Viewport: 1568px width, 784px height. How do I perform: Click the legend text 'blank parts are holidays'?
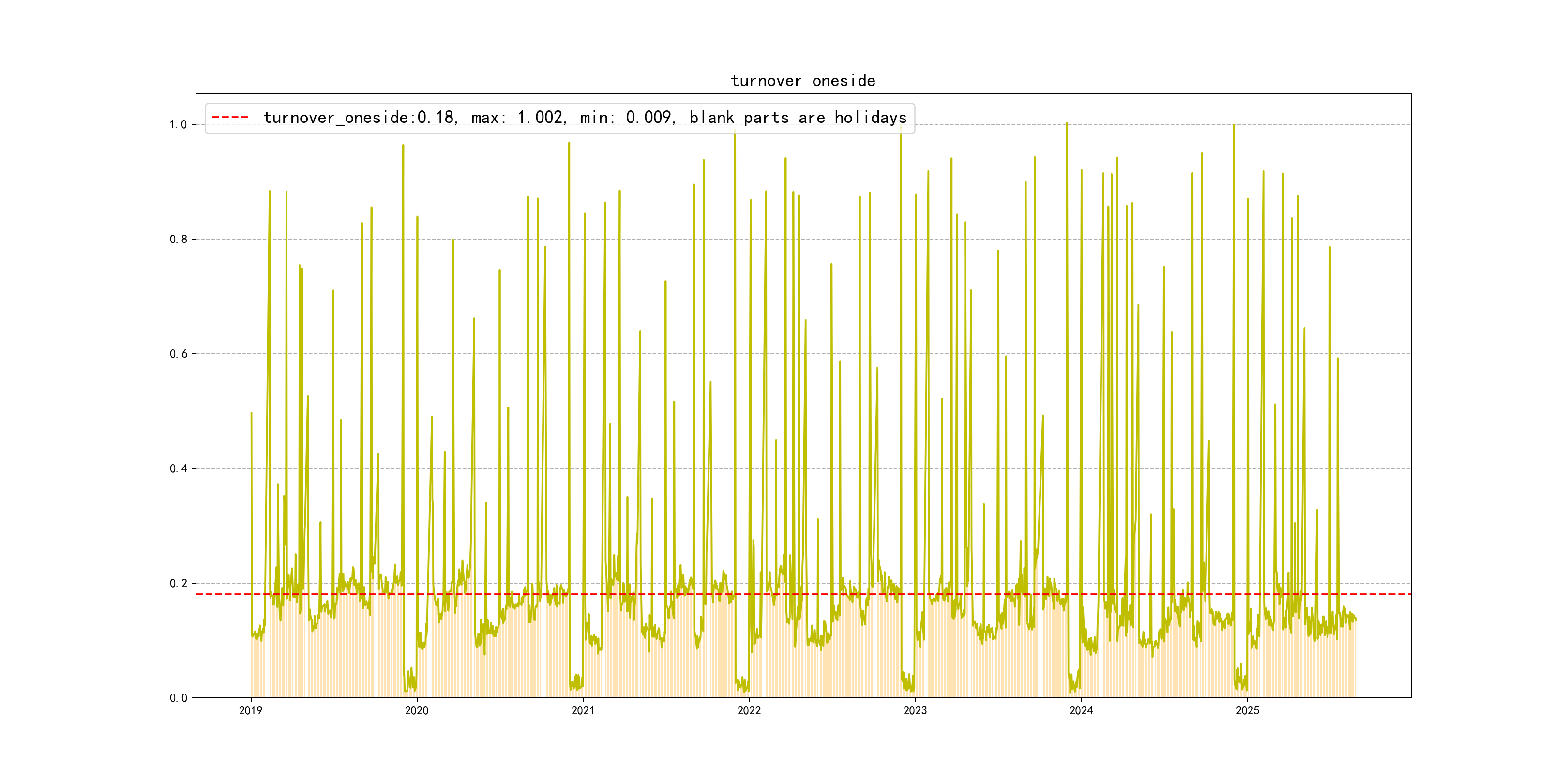click(x=798, y=118)
